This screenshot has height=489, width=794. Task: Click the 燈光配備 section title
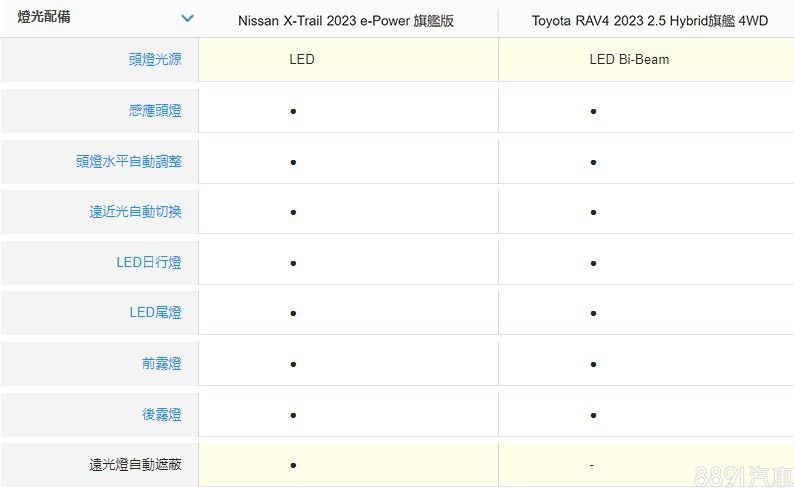pos(44,17)
